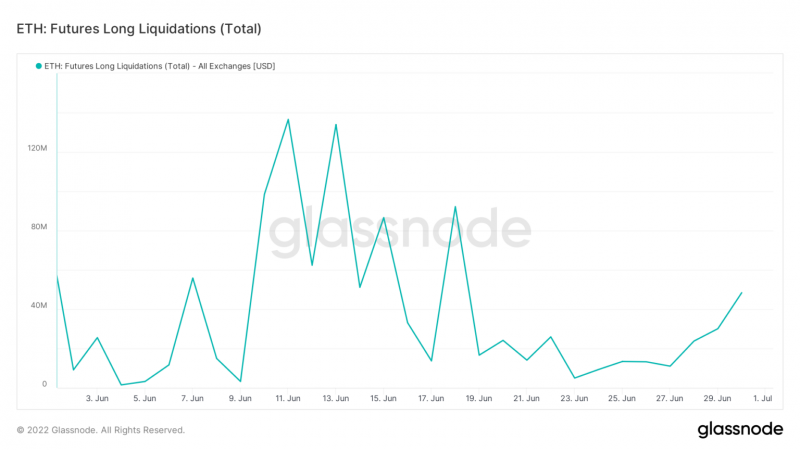Click the 25. Jun x-axis label
The image size is (800, 450).
coord(622,398)
